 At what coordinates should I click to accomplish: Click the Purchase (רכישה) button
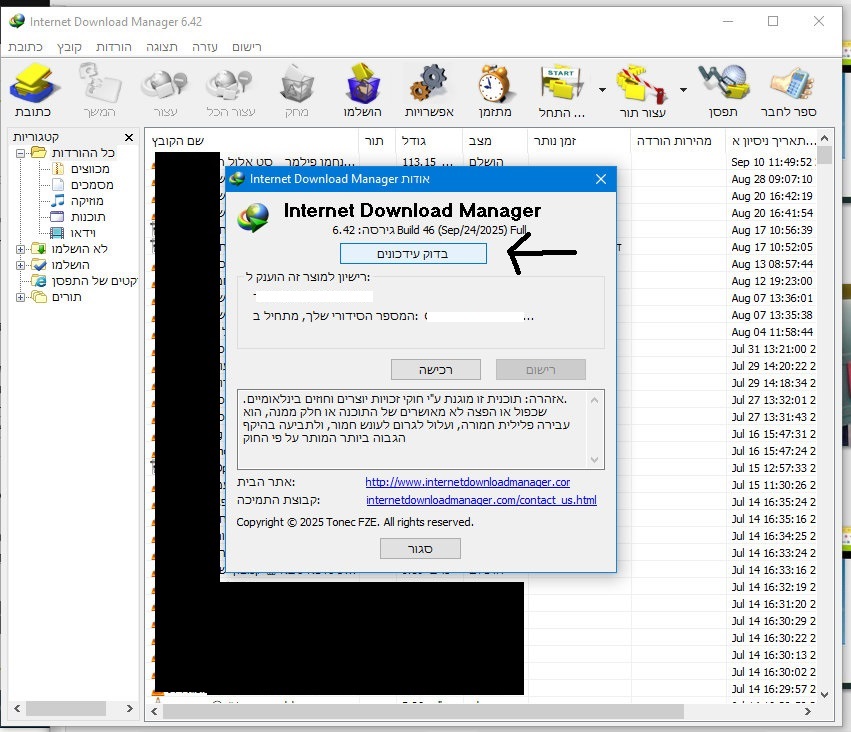[435, 370]
